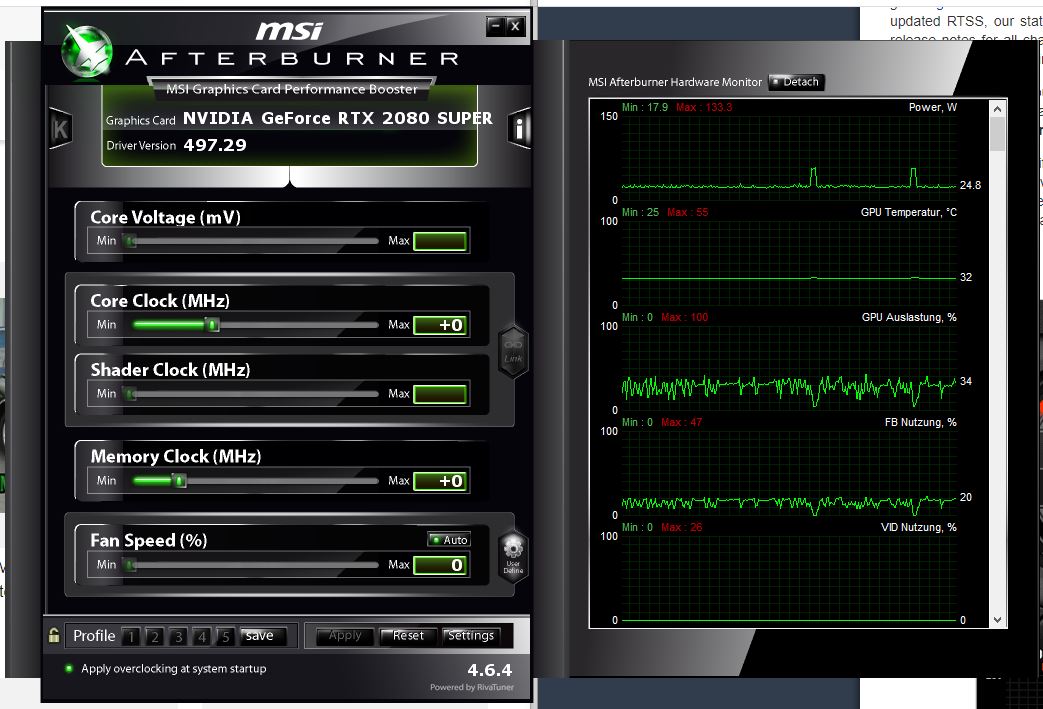Screen dimensions: 1043x709
Task: Click the Shader Clock value field
Action: click(x=440, y=394)
